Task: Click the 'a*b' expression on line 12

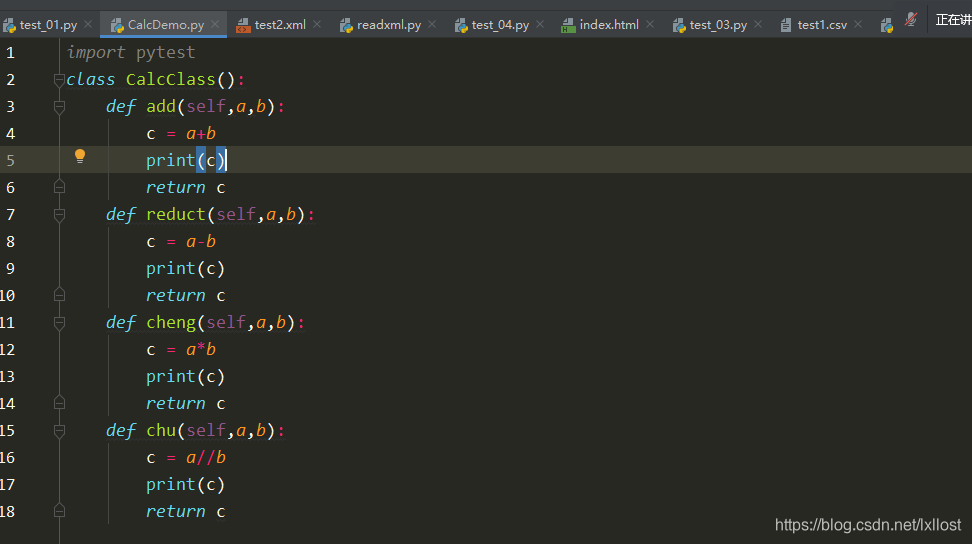Action: (201, 349)
